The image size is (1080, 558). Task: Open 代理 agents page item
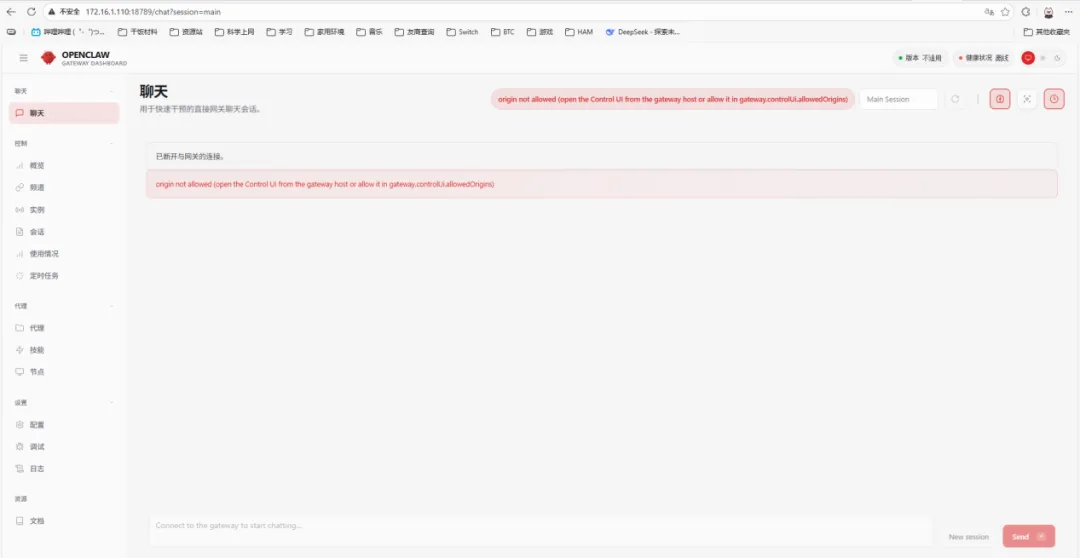click(64, 329)
